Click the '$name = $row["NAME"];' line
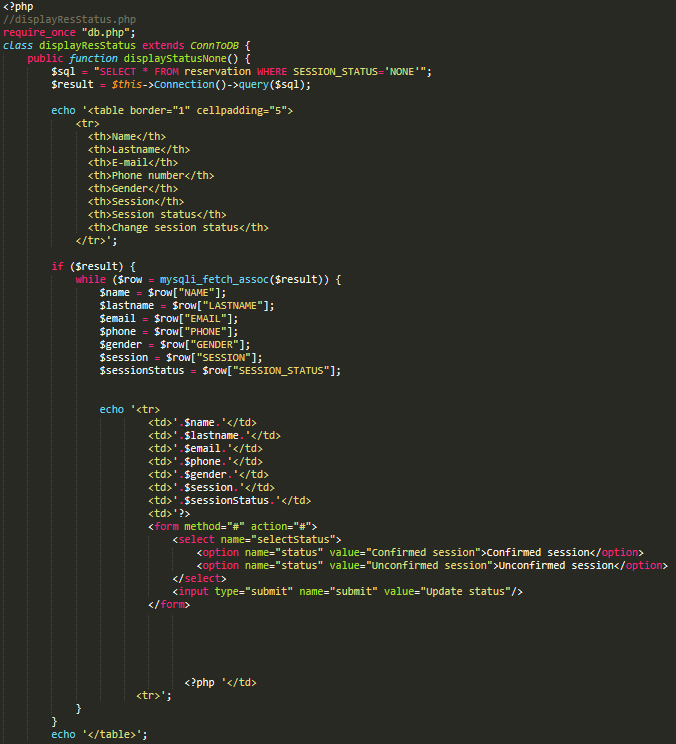The width and height of the screenshot is (676, 744). 163,293
